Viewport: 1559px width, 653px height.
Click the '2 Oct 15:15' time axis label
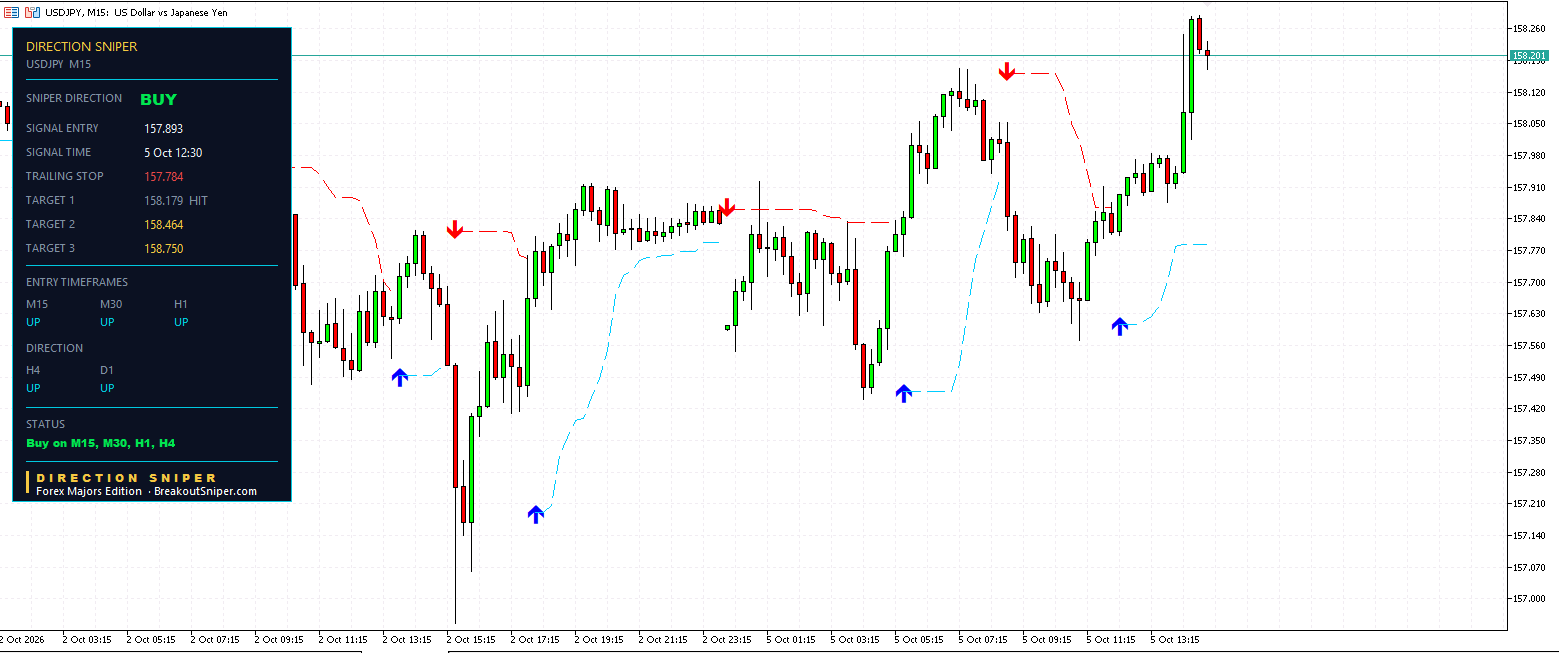click(x=471, y=639)
